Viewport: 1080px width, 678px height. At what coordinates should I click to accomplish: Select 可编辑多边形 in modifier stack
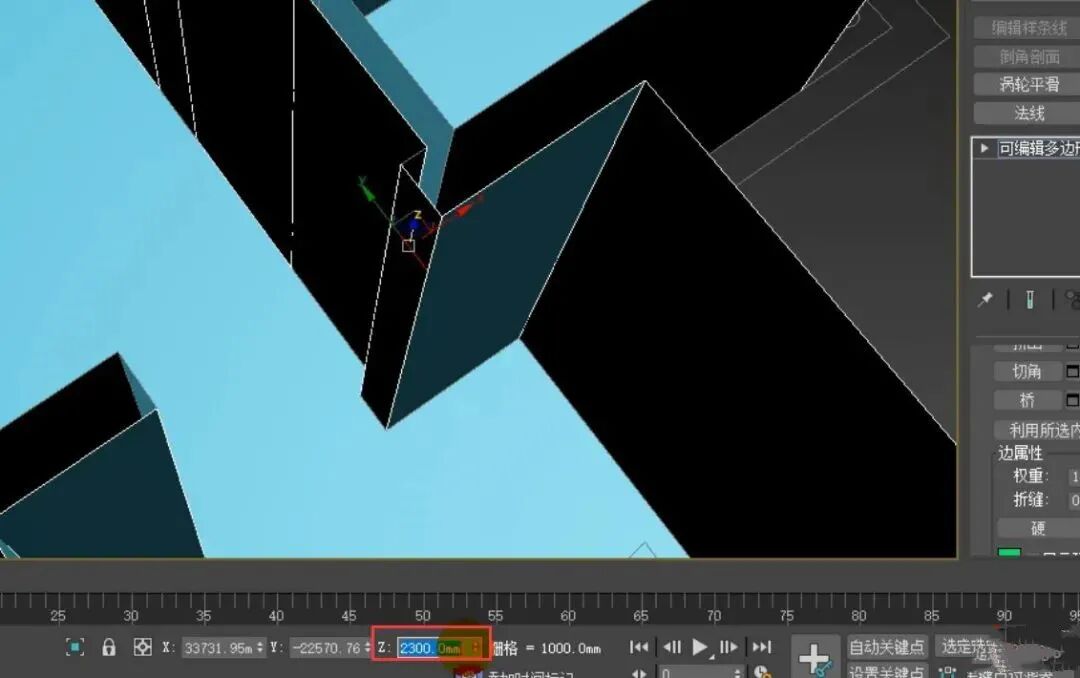pyautogui.click(x=1039, y=148)
